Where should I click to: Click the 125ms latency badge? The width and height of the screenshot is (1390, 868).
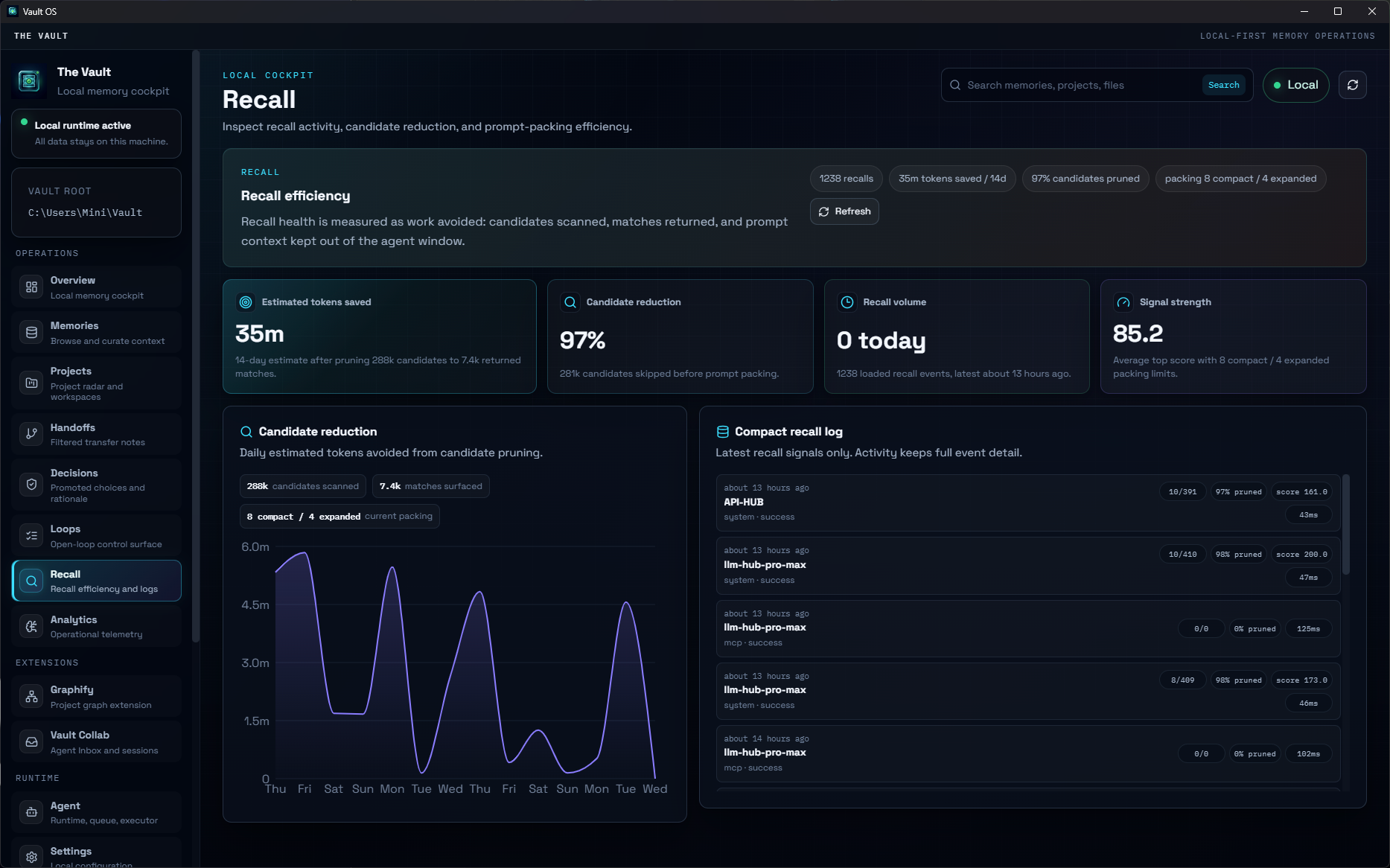click(x=1308, y=629)
